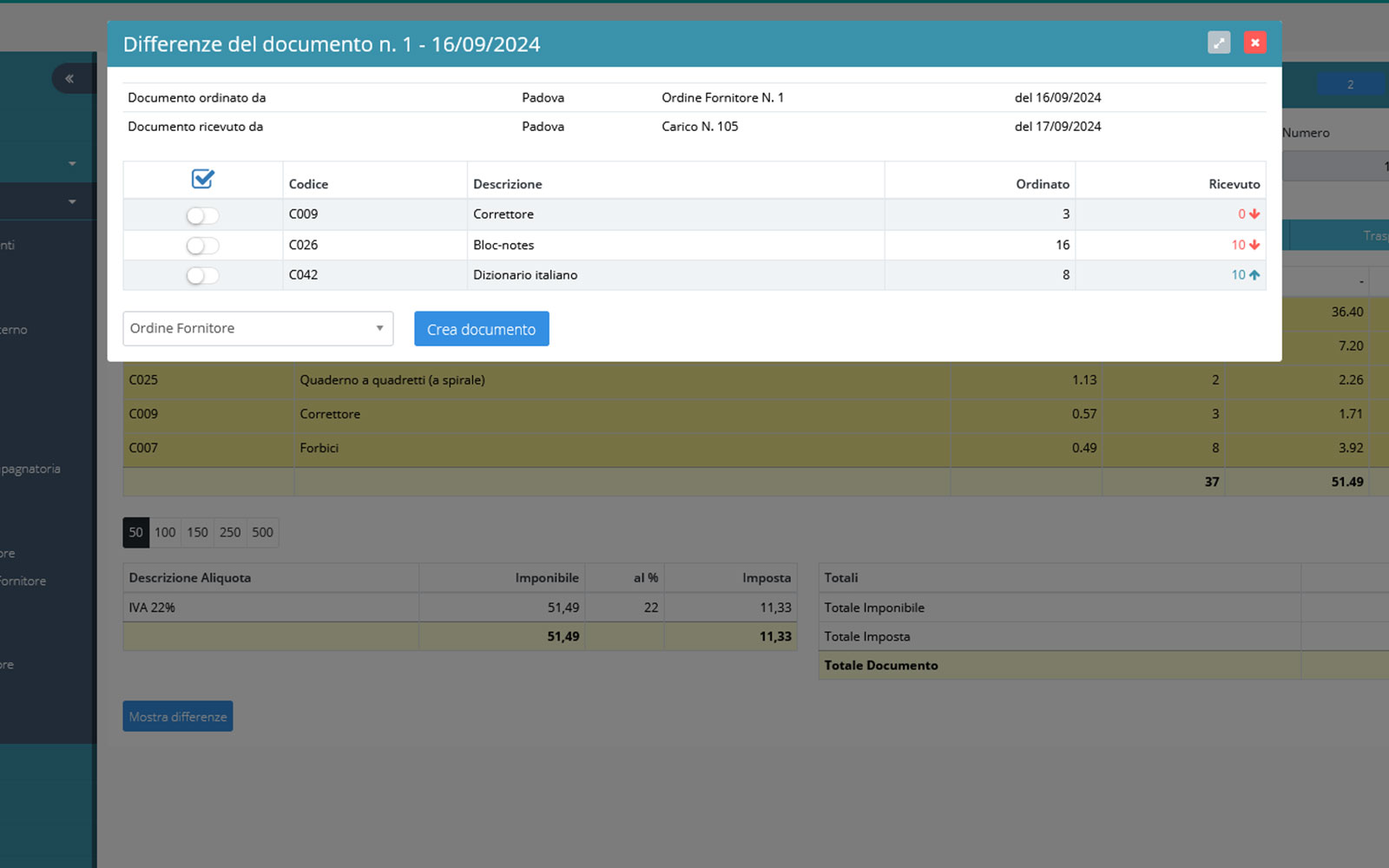Click the Forbici description in background table
Viewport: 1389px width, 868px height.
[319, 448]
